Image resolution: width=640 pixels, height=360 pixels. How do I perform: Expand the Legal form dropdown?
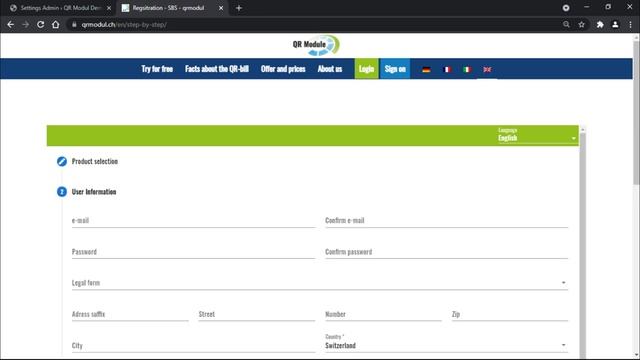tap(320, 283)
